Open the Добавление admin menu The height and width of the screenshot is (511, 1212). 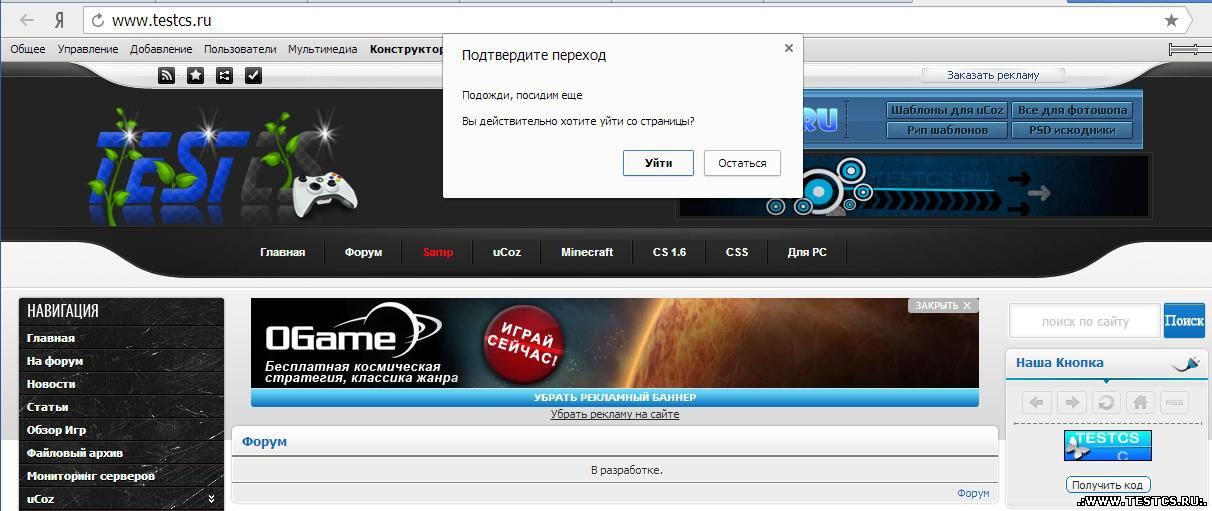[x=161, y=49]
